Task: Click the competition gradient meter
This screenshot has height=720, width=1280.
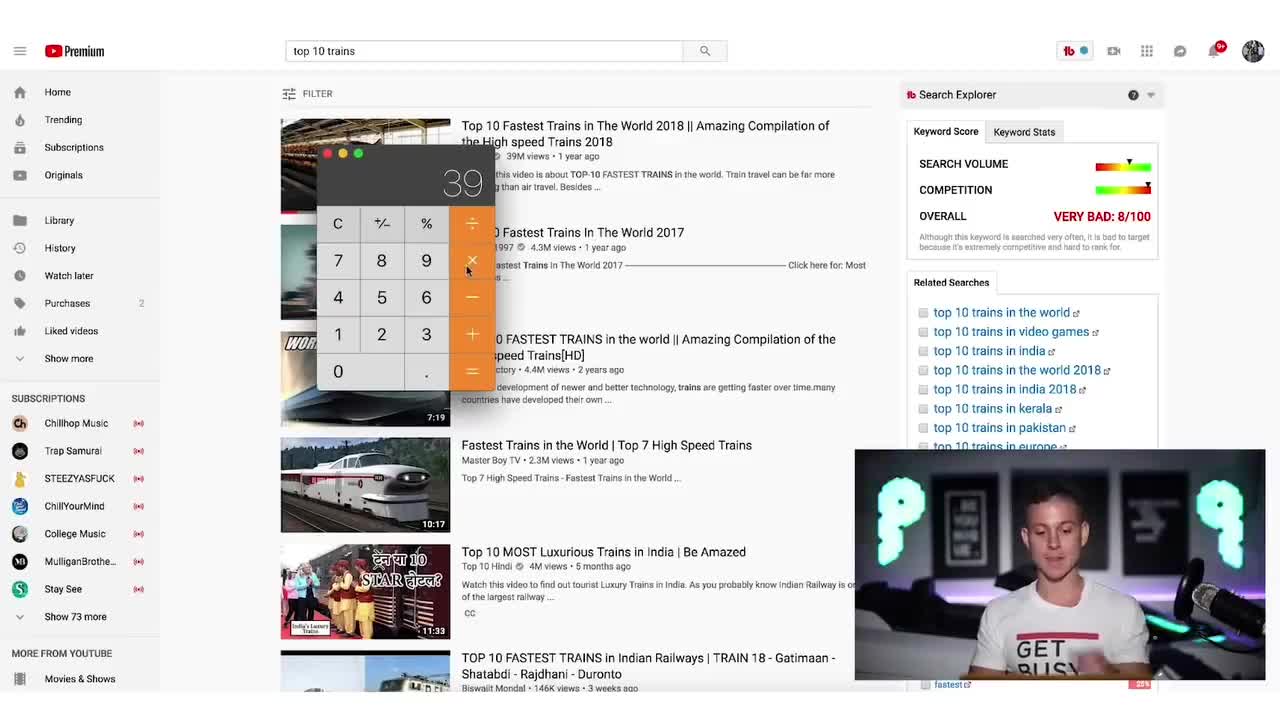Action: point(1123,190)
